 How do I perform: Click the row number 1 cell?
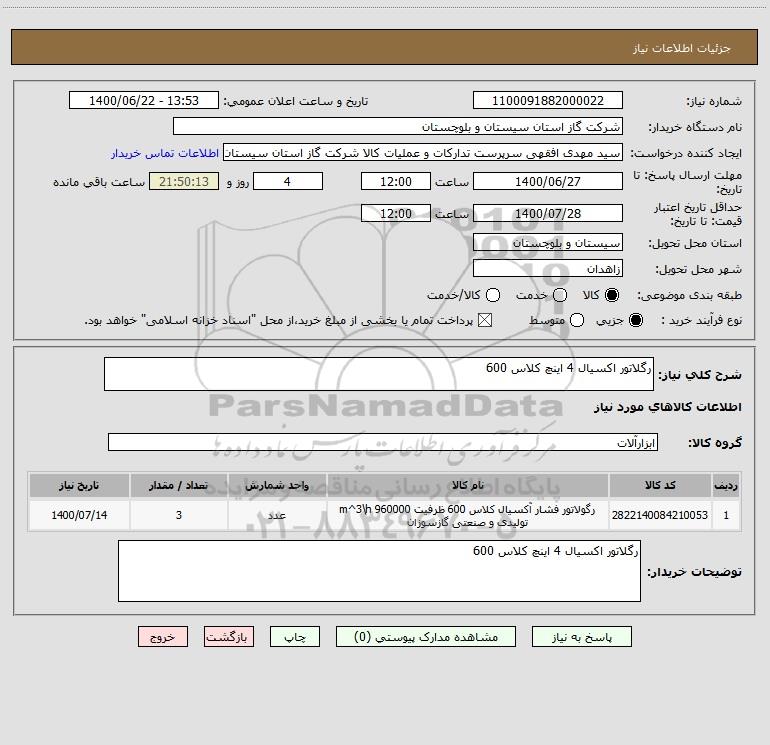pos(726,515)
